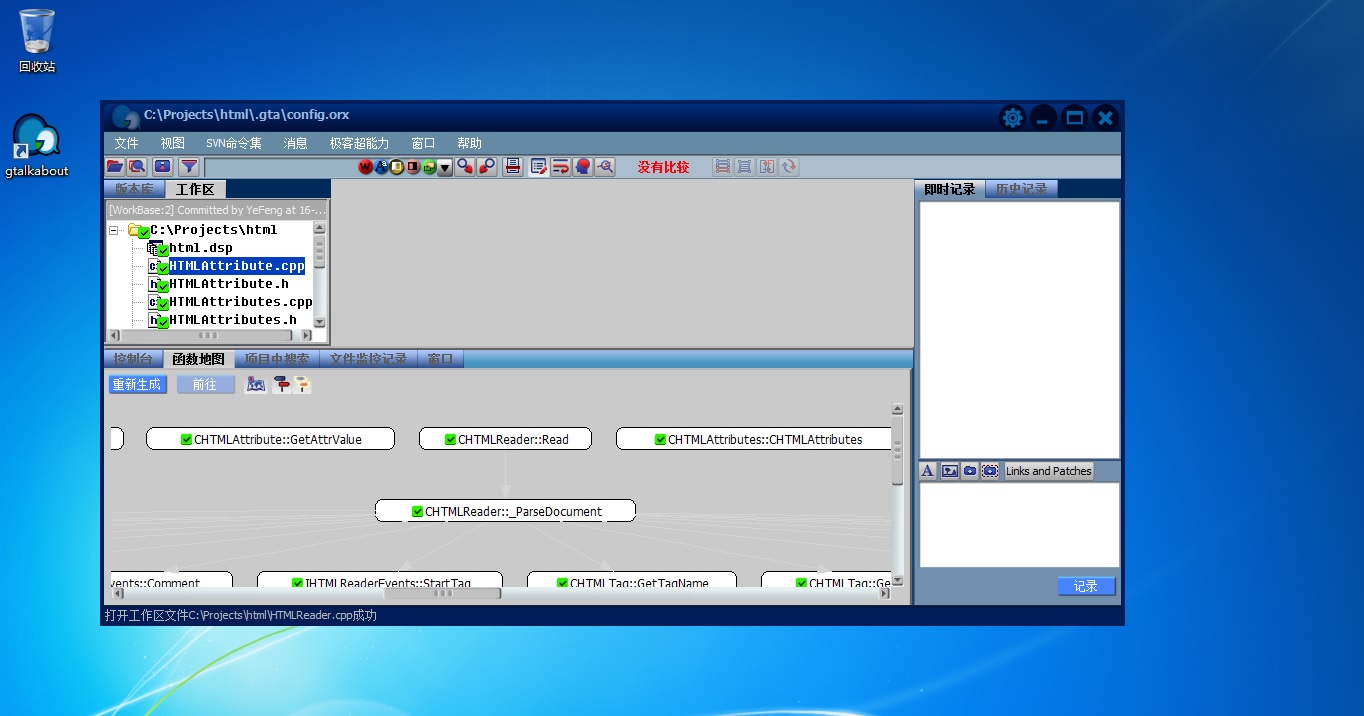Click the blue Aa circle icon
The image size is (1364, 716).
tap(381, 167)
